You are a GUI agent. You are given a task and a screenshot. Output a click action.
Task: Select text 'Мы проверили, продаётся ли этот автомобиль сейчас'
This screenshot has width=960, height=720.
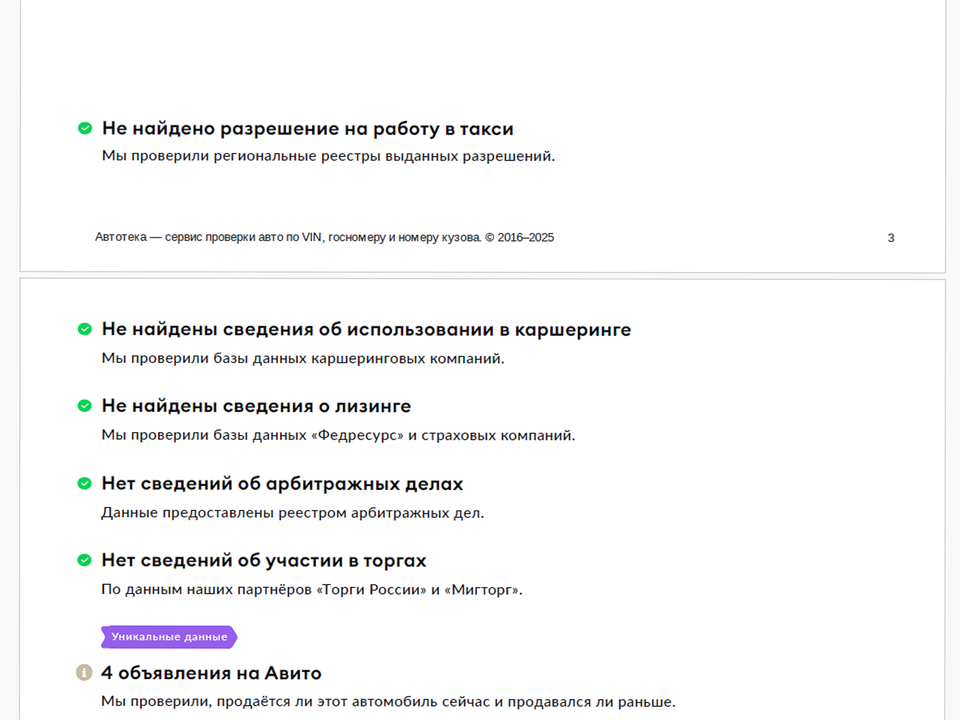click(295, 702)
